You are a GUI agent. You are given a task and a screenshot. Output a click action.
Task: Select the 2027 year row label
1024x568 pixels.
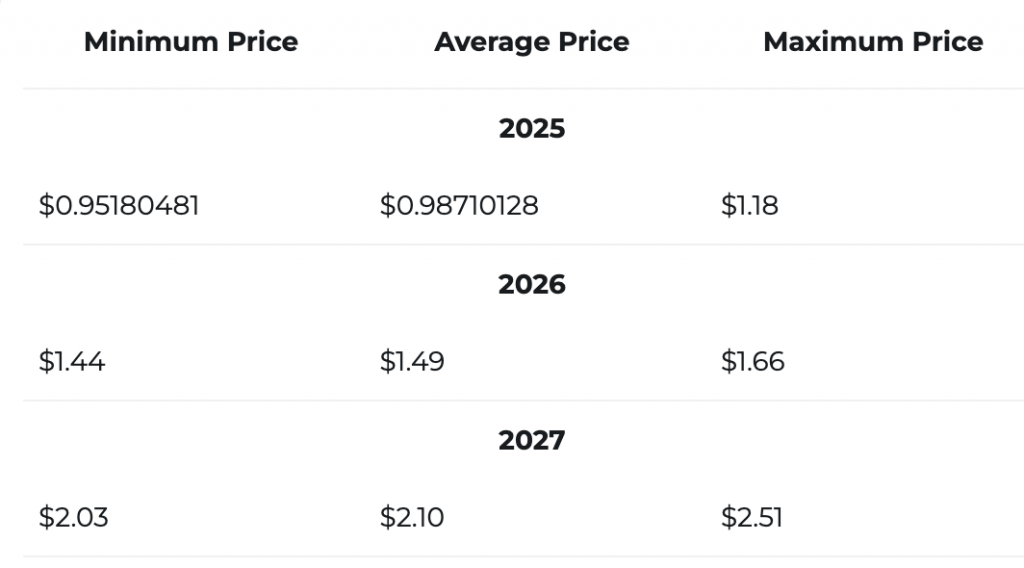click(532, 440)
